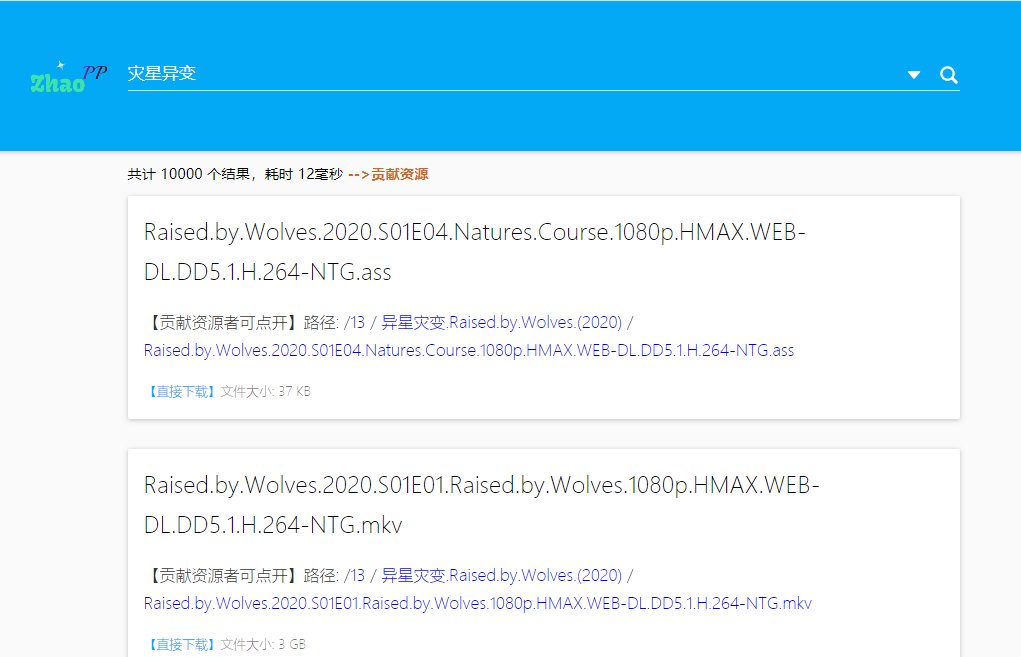Click the full S01E04 NTG.ass path link
The width and height of the screenshot is (1021, 657).
(x=468, y=350)
